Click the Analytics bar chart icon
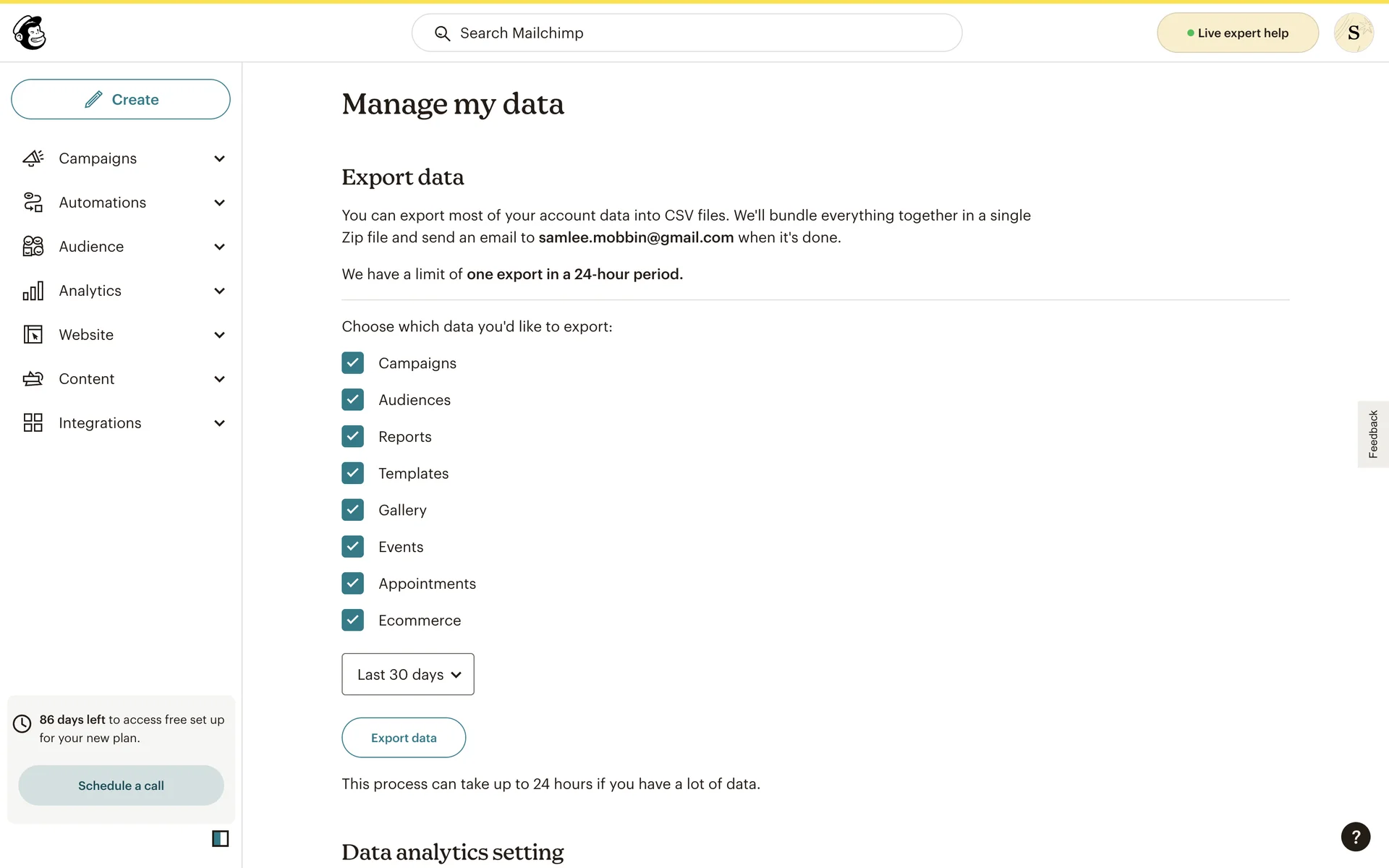 coord(33,291)
